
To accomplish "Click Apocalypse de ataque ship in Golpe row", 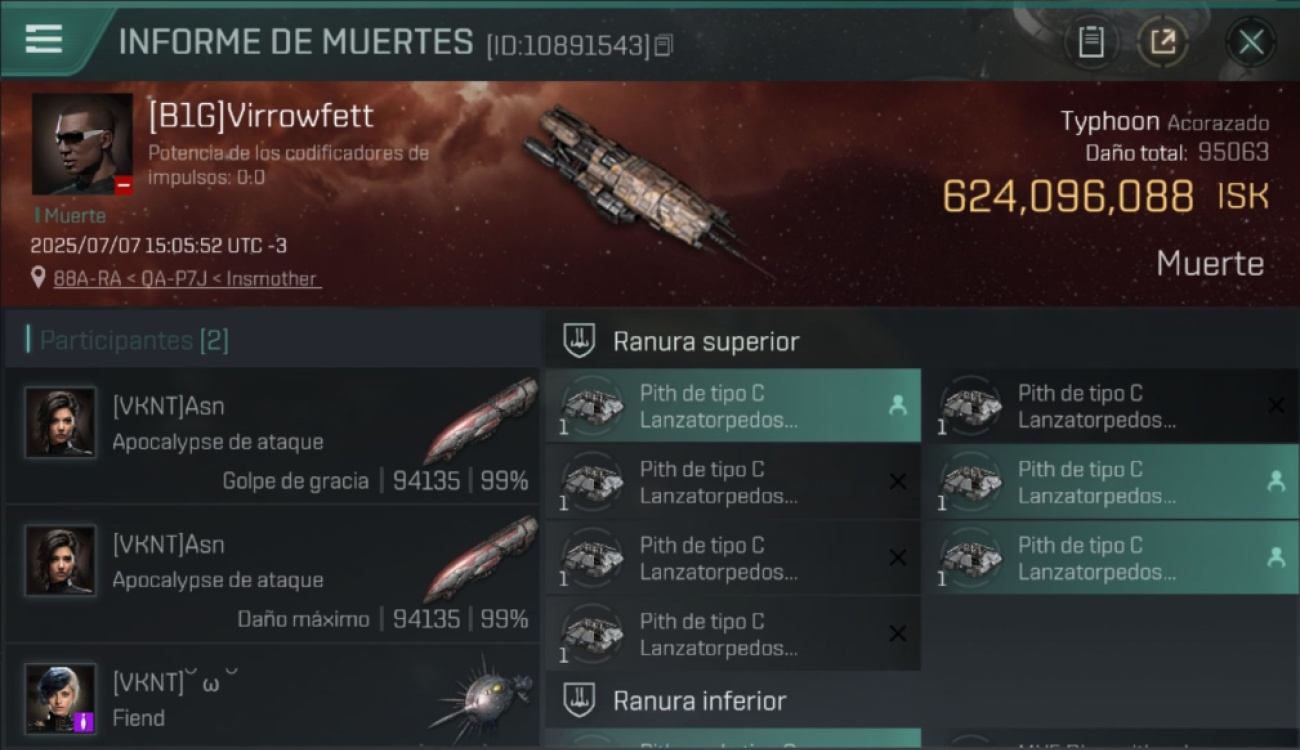I will coord(482,420).
